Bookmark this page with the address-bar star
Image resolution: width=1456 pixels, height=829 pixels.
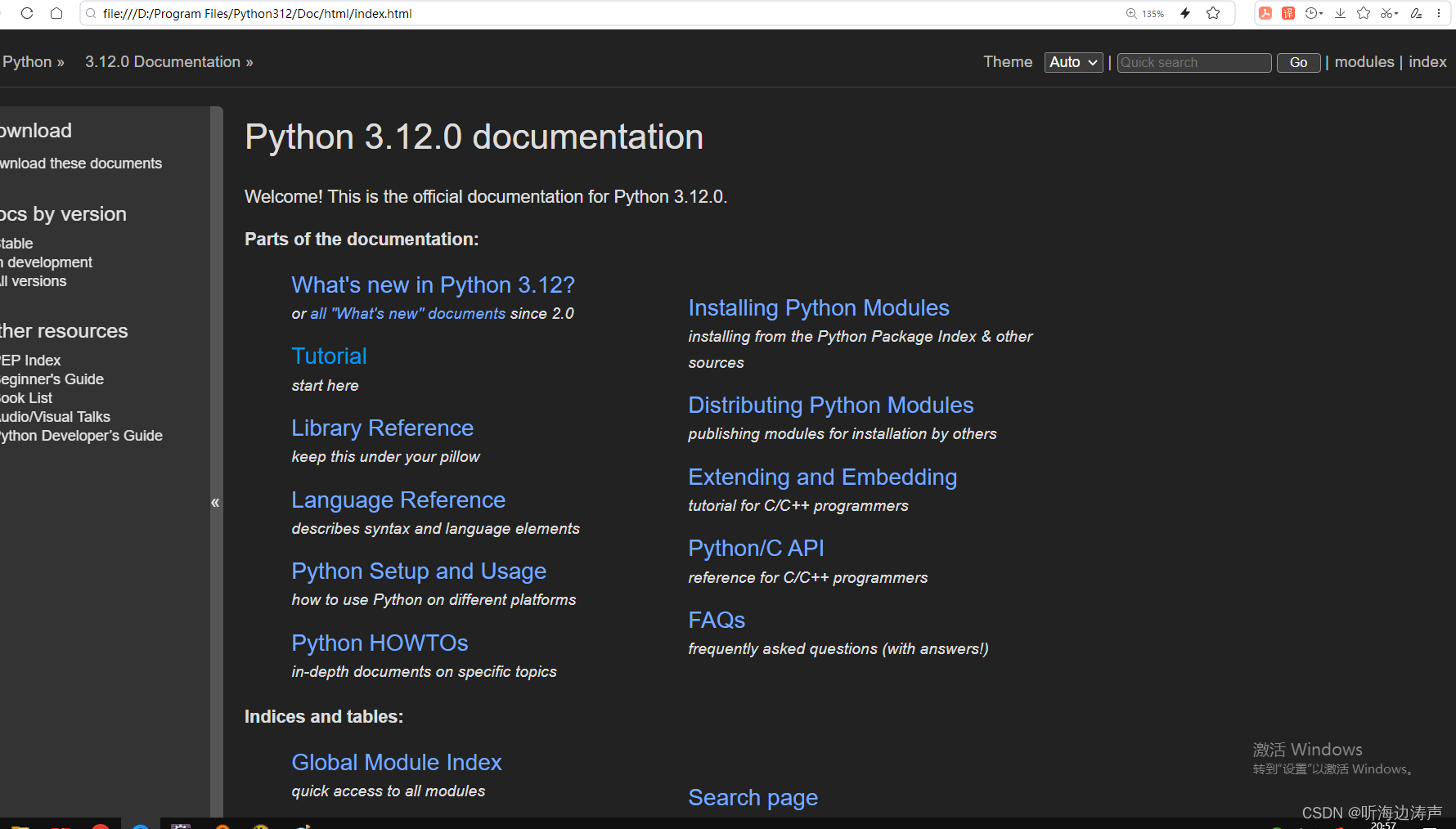point(1213,13)
